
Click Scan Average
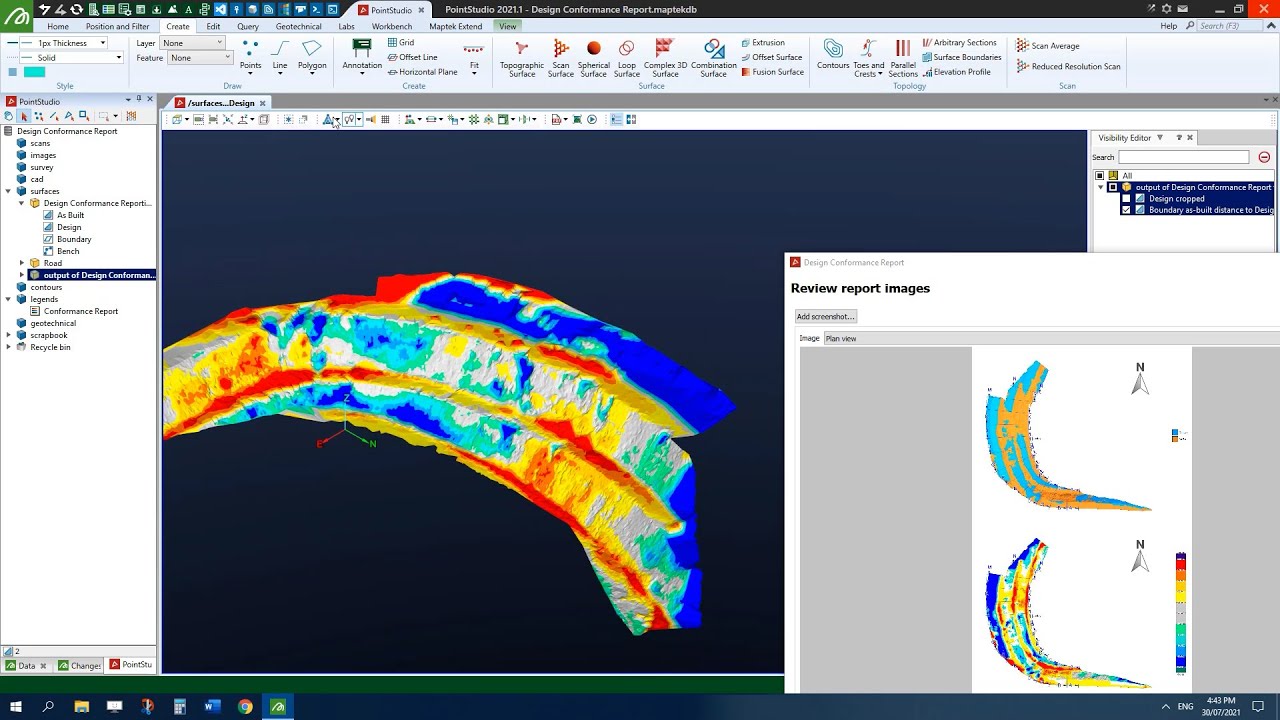pyautogui.click(x=1047, y=46)
